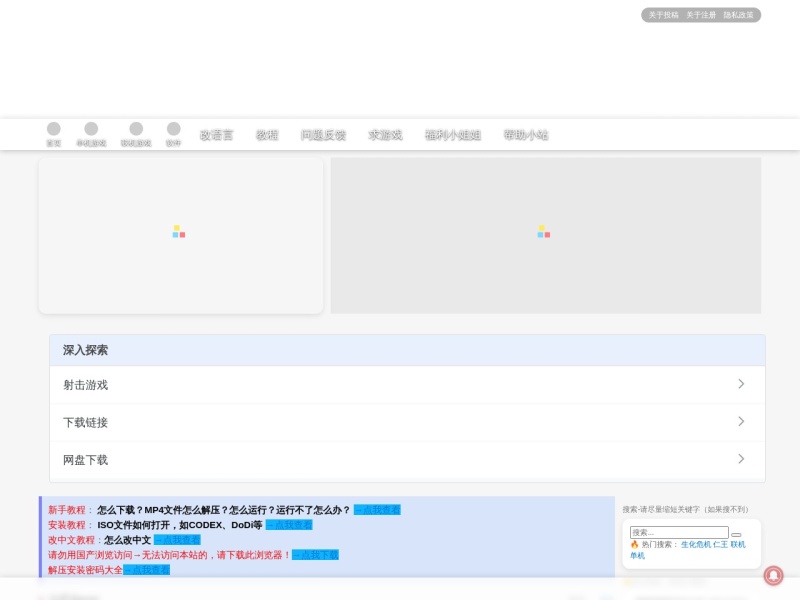Click the 生化危机 hot search link
800x600 pixels.
coord(696,544)
